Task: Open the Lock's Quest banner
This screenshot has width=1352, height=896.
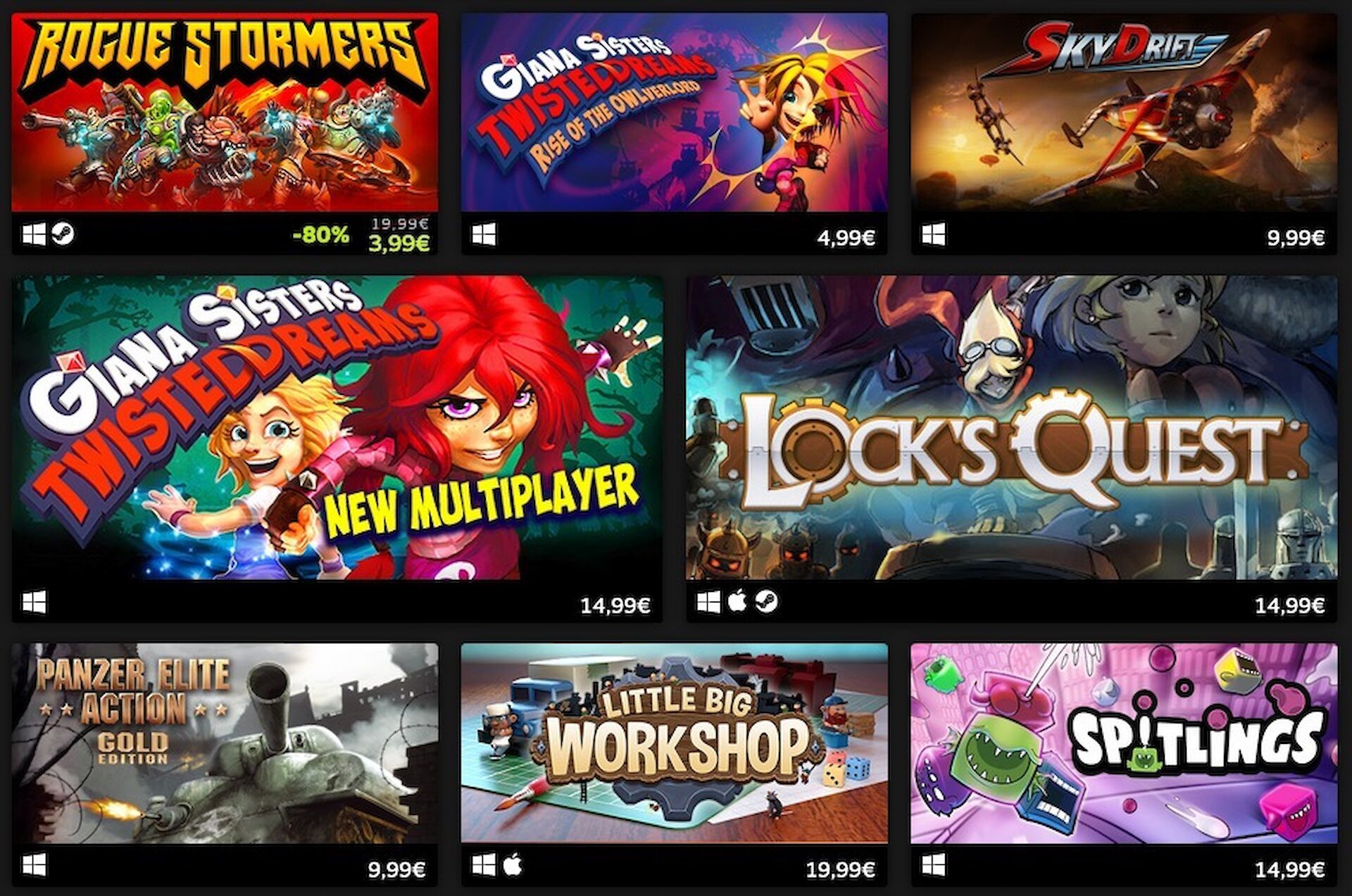Action: tap(1012, 428)
